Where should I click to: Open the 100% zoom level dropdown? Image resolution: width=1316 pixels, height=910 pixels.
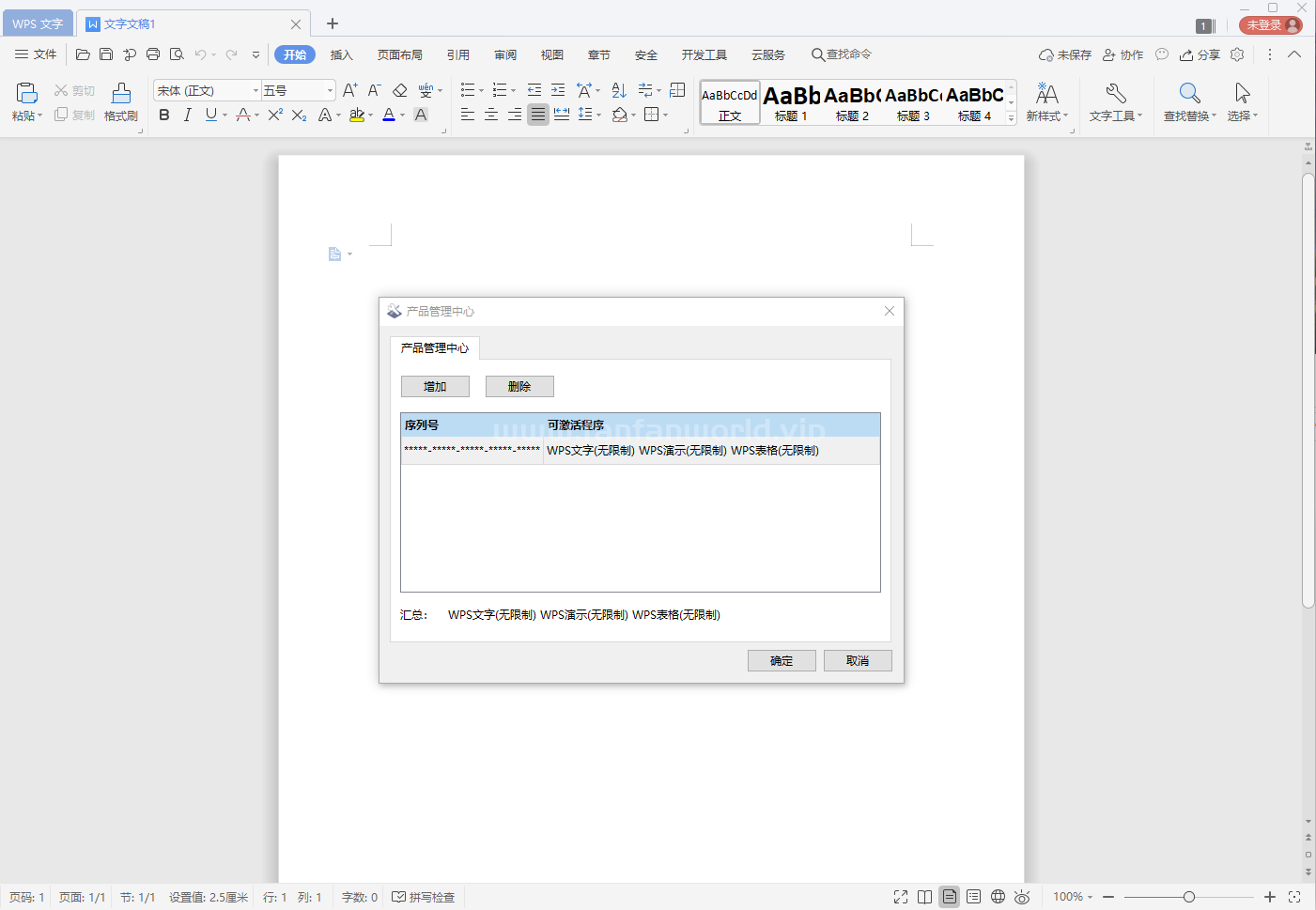[1073, 897]
